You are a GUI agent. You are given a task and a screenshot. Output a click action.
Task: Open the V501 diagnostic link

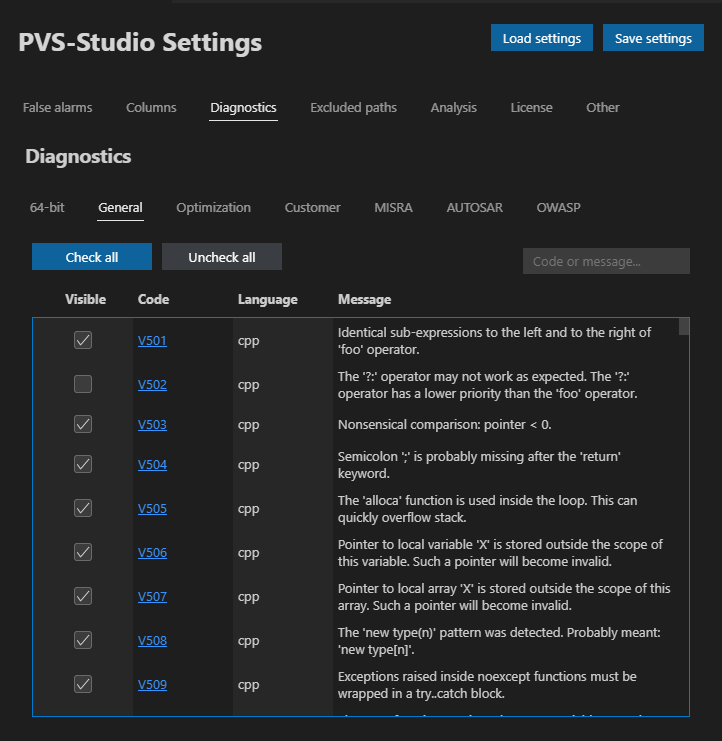click(152, 340)
